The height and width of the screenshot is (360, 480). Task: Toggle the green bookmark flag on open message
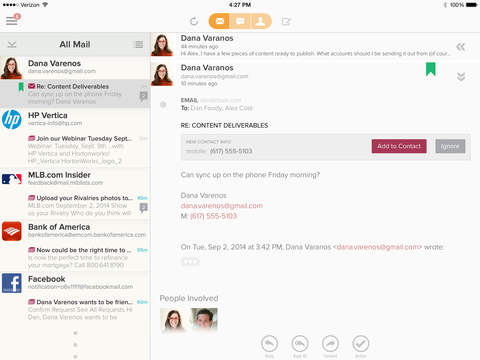[x=431, y=69]
